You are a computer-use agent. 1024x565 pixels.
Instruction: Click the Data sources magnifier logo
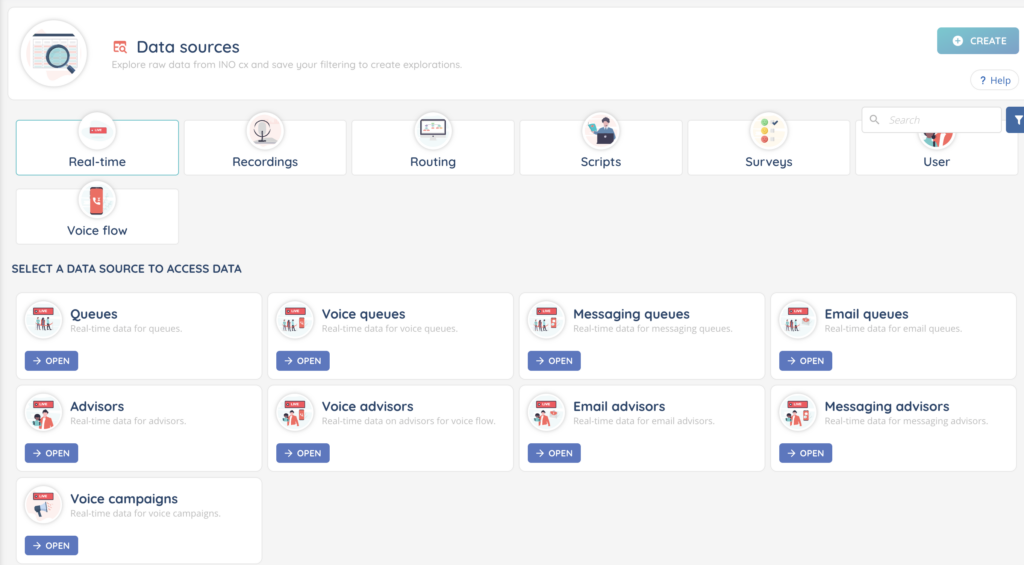tap(54, 52)
